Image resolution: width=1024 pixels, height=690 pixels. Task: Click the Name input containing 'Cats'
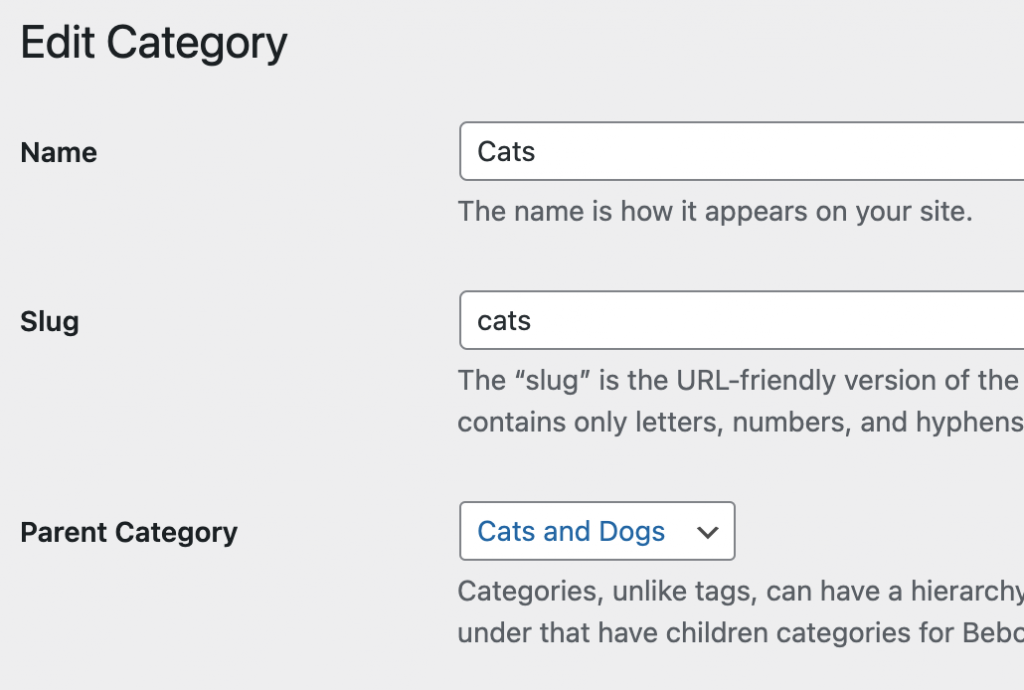tap(700, 150)
